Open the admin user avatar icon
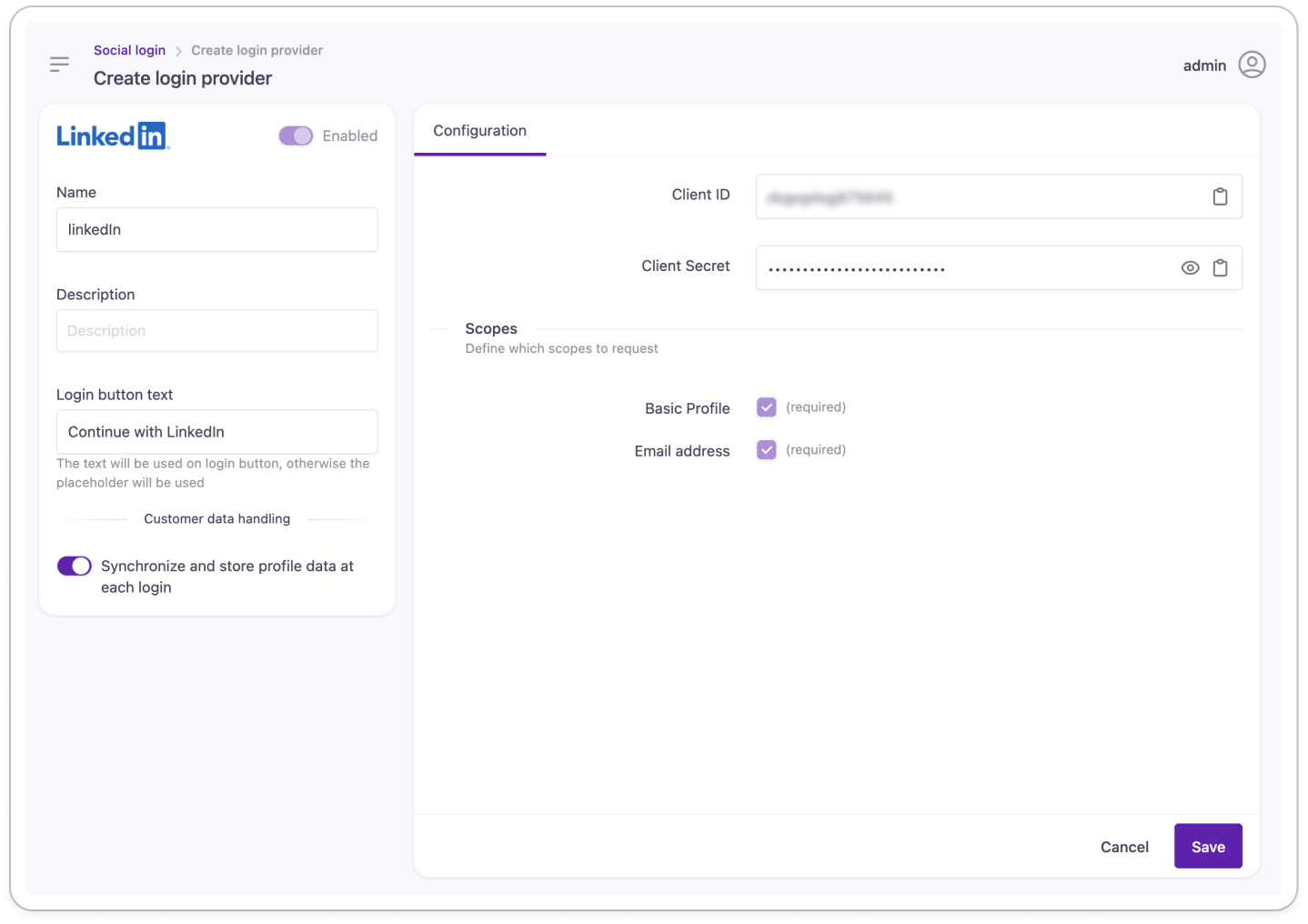The width and height of the screenshot is (1308, 924). coord(1252,65)
